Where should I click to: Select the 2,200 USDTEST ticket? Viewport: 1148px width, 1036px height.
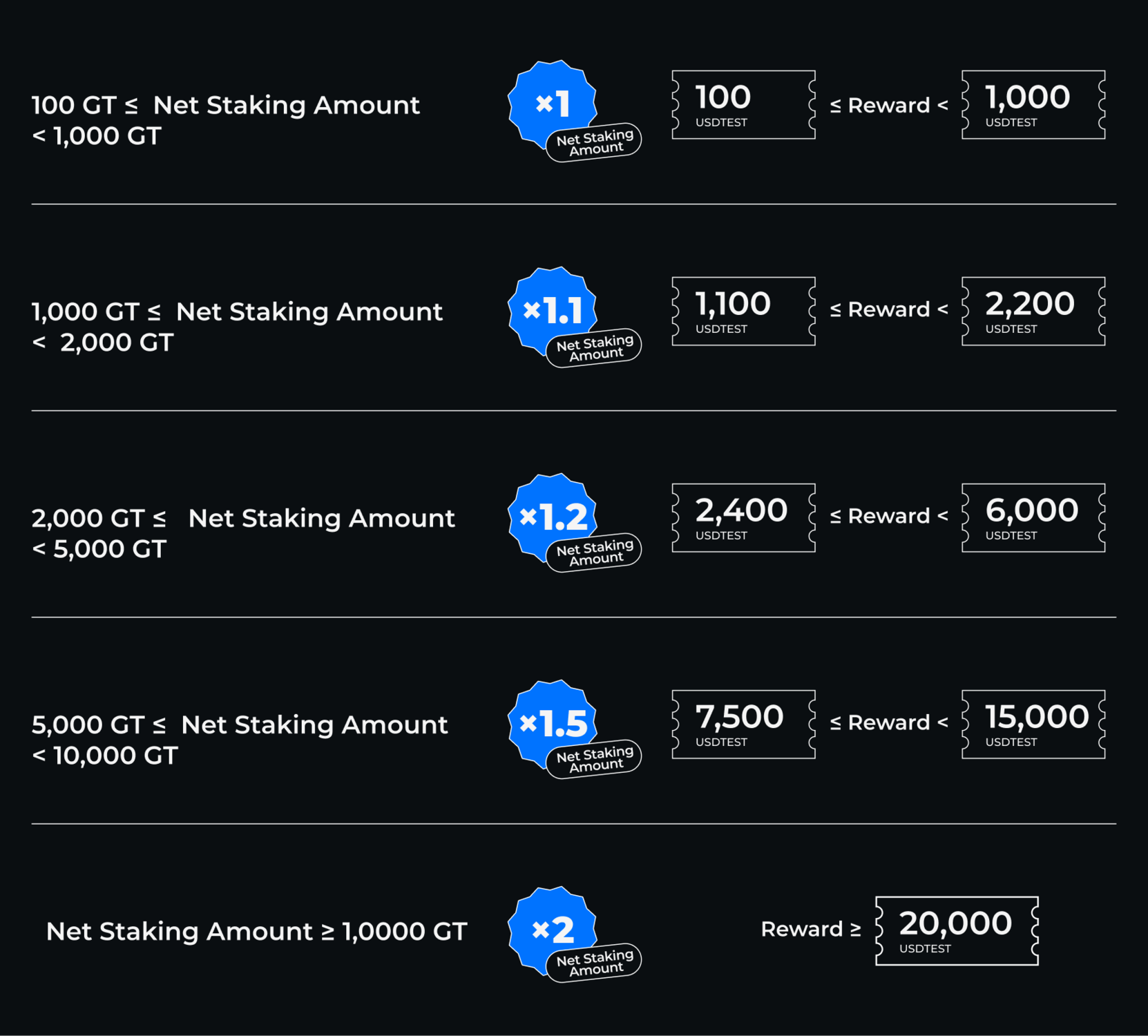(x=1033, y=311)
